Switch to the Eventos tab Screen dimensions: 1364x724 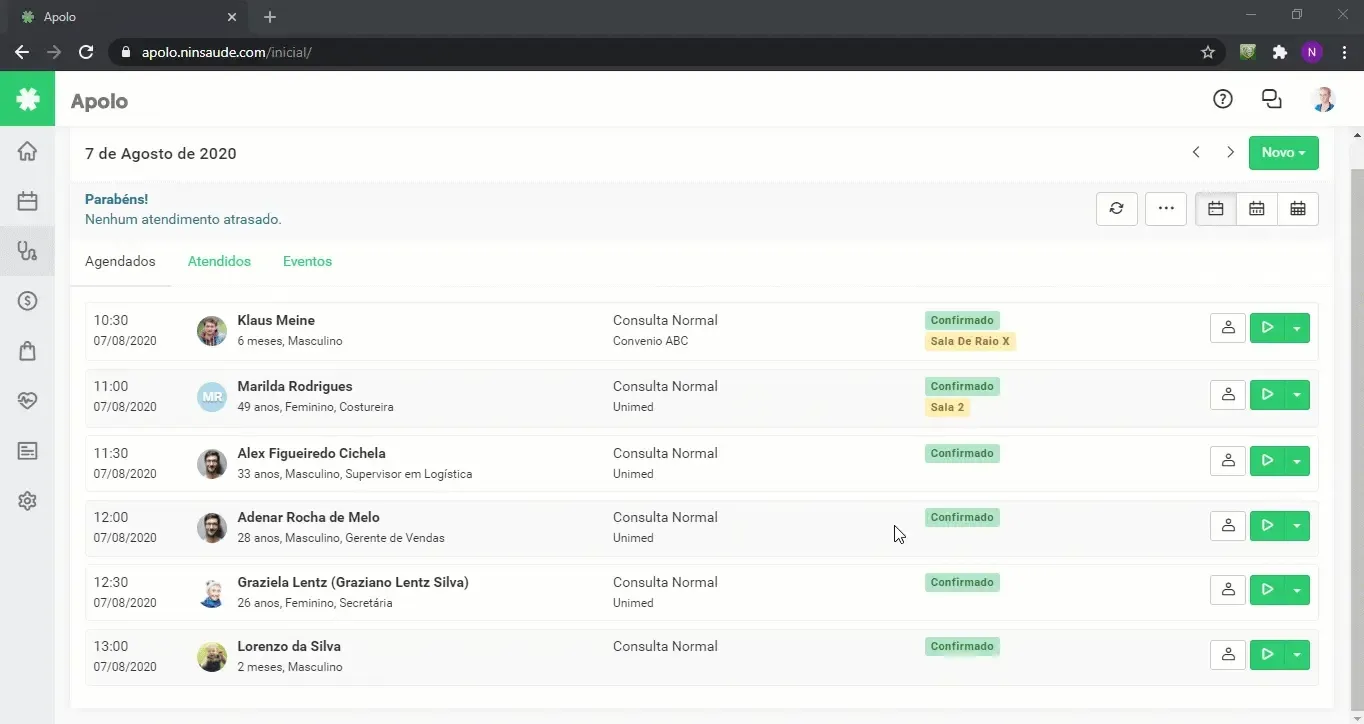click(x=307, y=262)
